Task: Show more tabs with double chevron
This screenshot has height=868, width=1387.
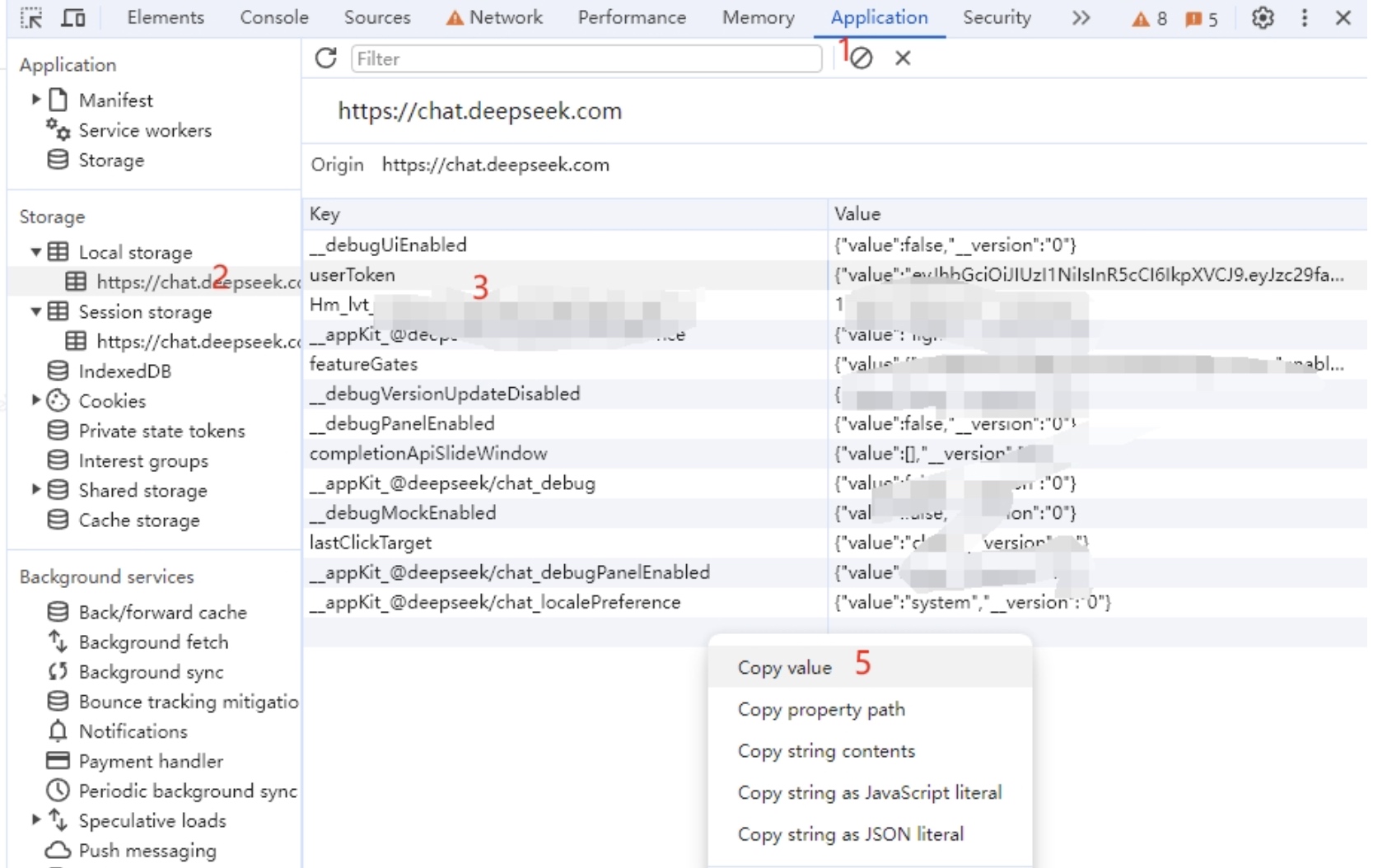Action: coord(1081,17)
